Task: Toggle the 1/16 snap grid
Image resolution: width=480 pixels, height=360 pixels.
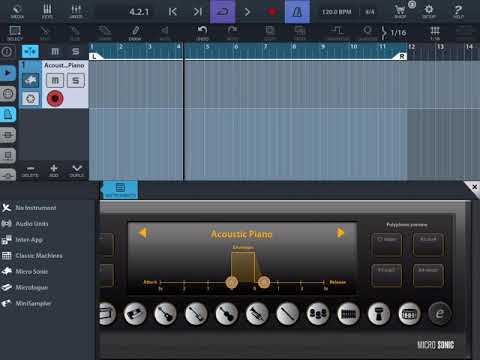Action: (435, 33)
